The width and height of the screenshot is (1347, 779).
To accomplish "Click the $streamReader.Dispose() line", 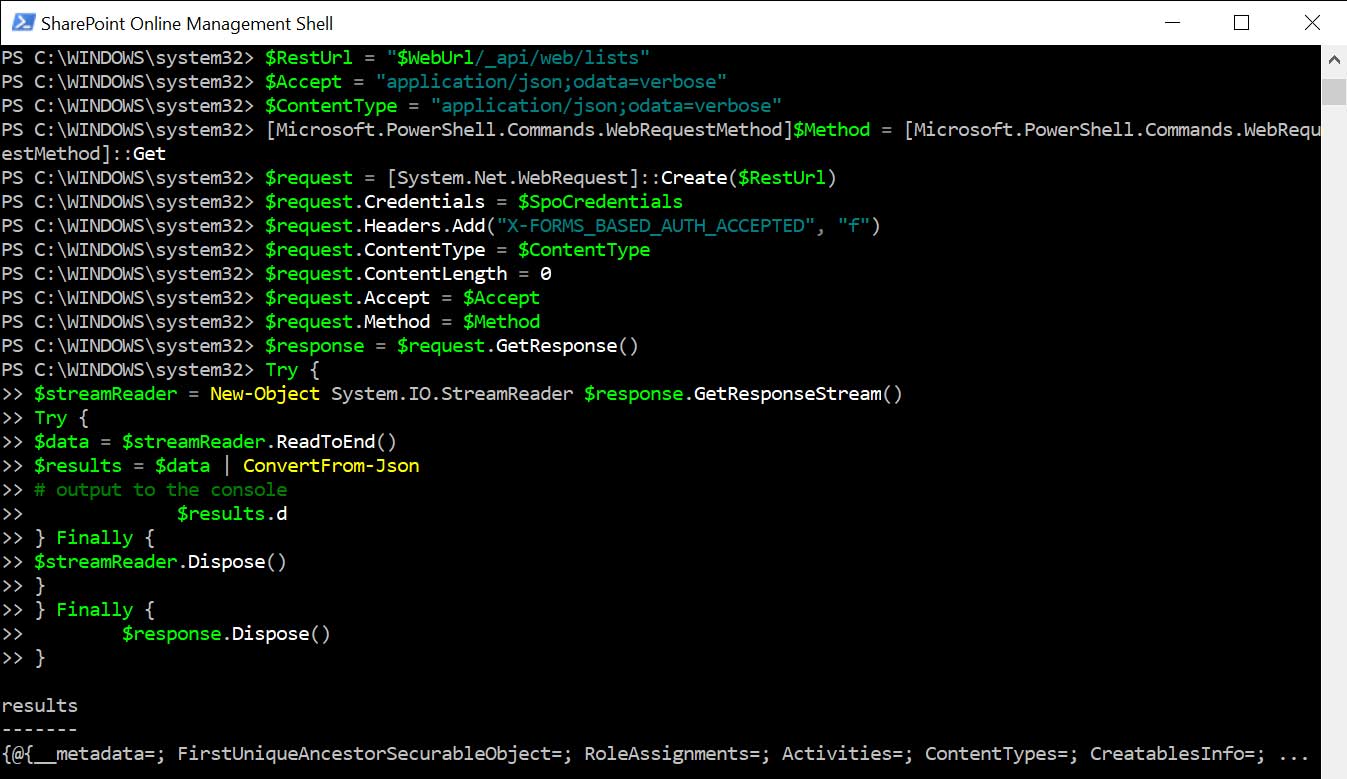I will point(160,562).
